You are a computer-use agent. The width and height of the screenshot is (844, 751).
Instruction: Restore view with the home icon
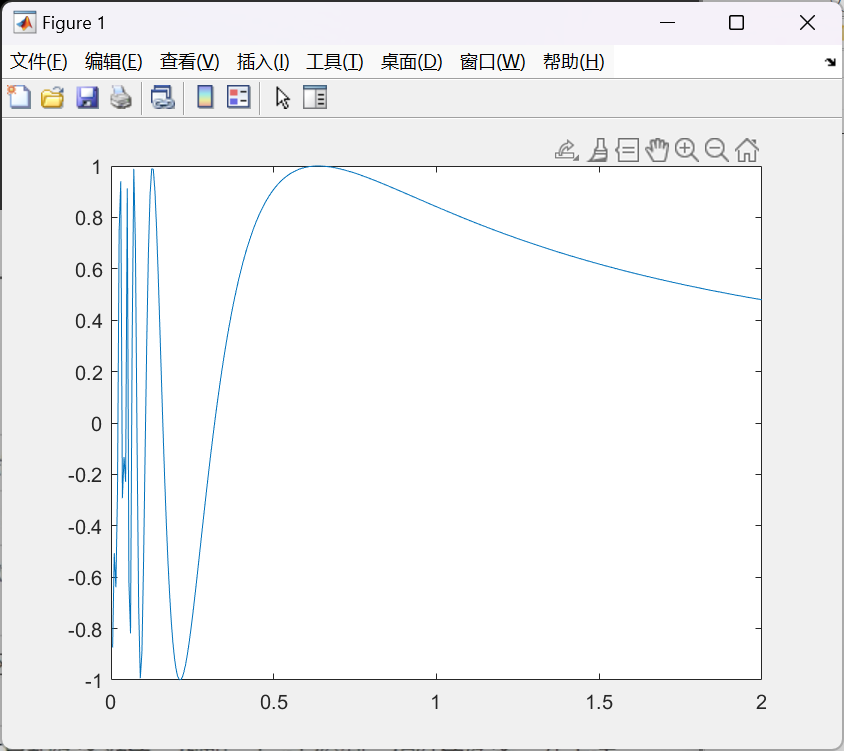tap(747, 150)
